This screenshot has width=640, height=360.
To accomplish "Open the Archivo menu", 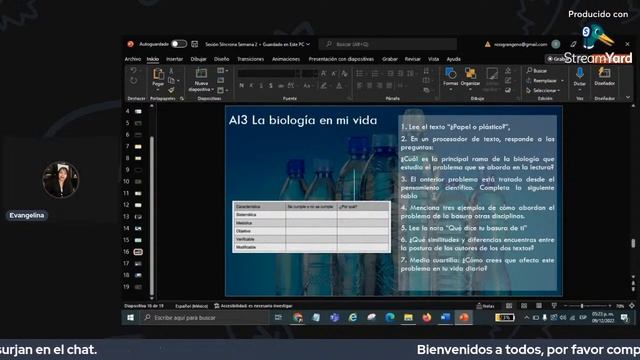I will tap(133, 59).
